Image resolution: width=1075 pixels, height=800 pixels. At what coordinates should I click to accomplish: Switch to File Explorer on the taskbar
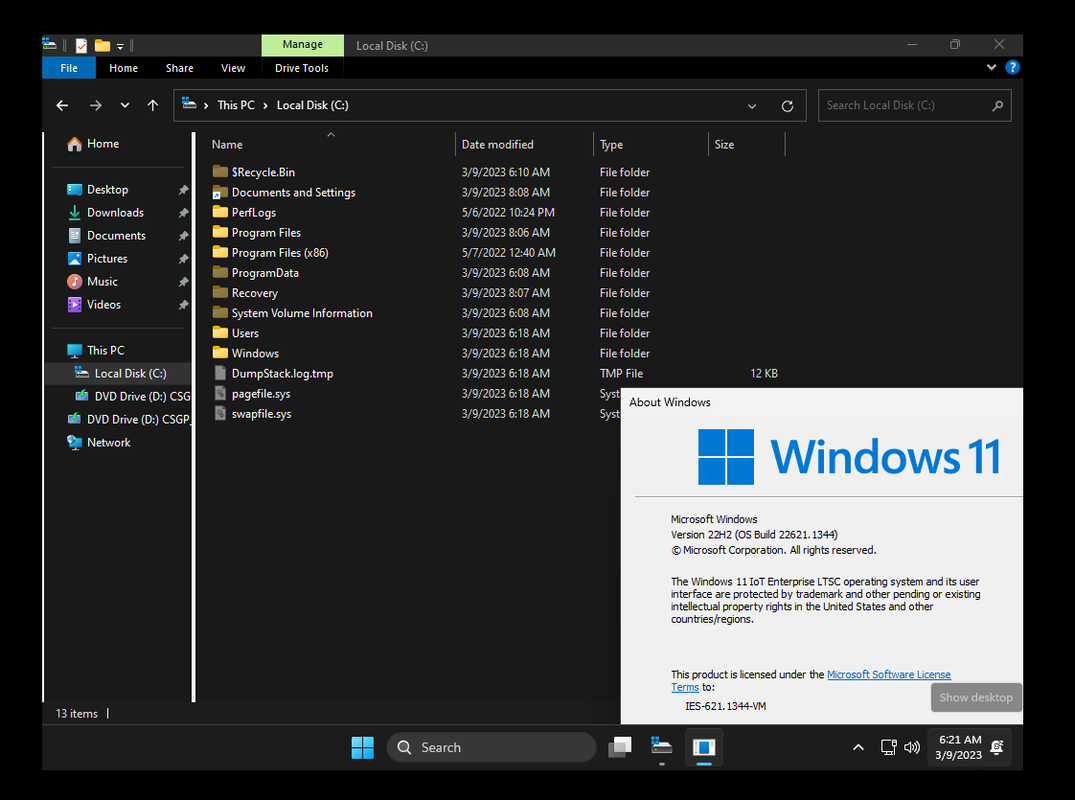[x=662, y=747]
